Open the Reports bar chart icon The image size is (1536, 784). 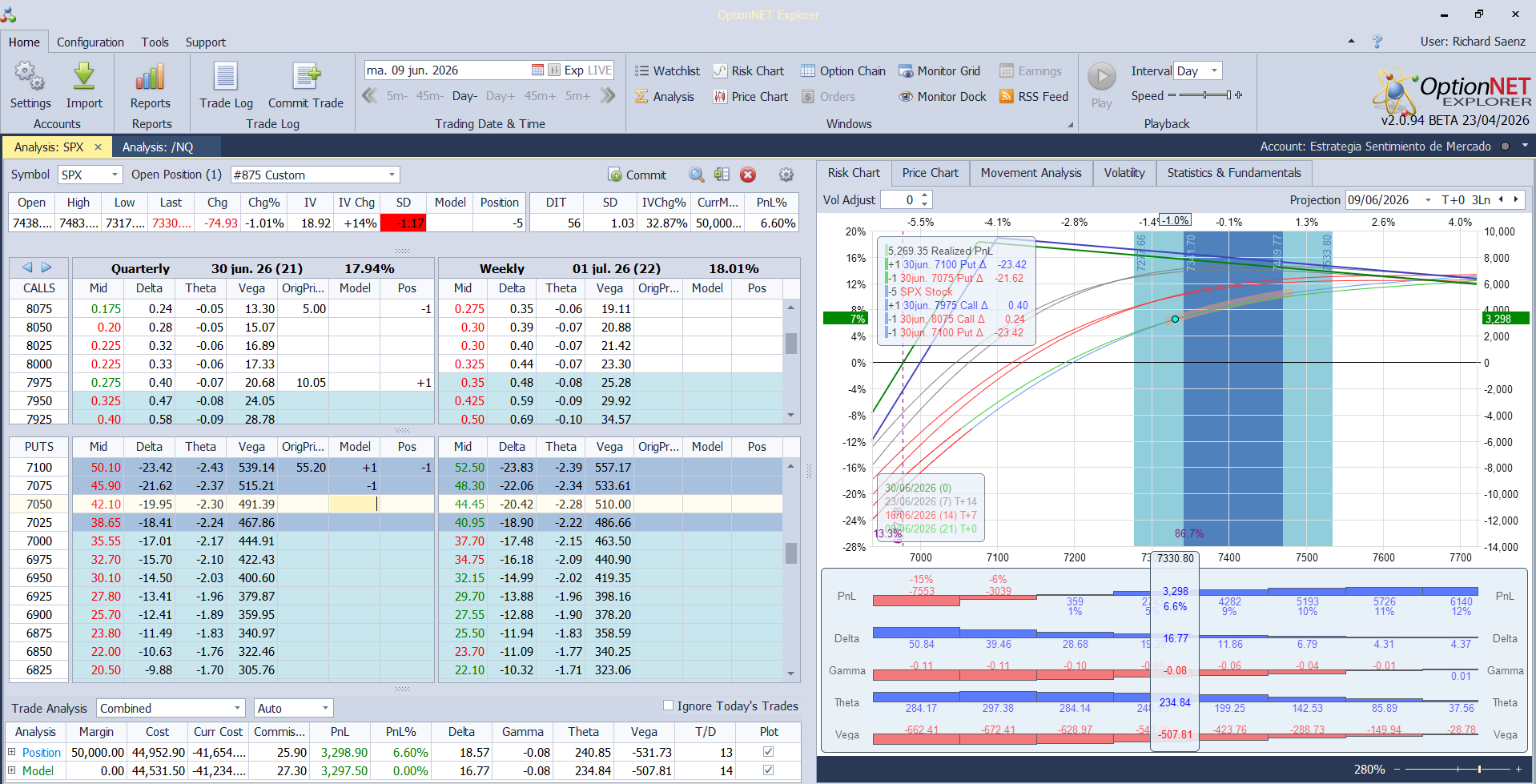click(150, 77)
